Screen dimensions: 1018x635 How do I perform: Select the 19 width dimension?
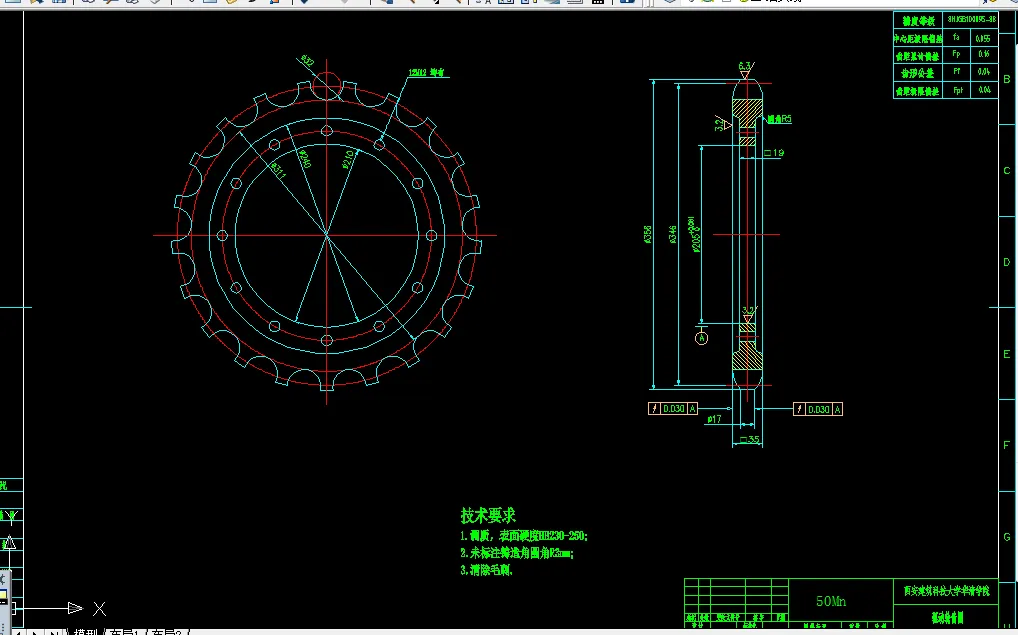pos(774,153)
